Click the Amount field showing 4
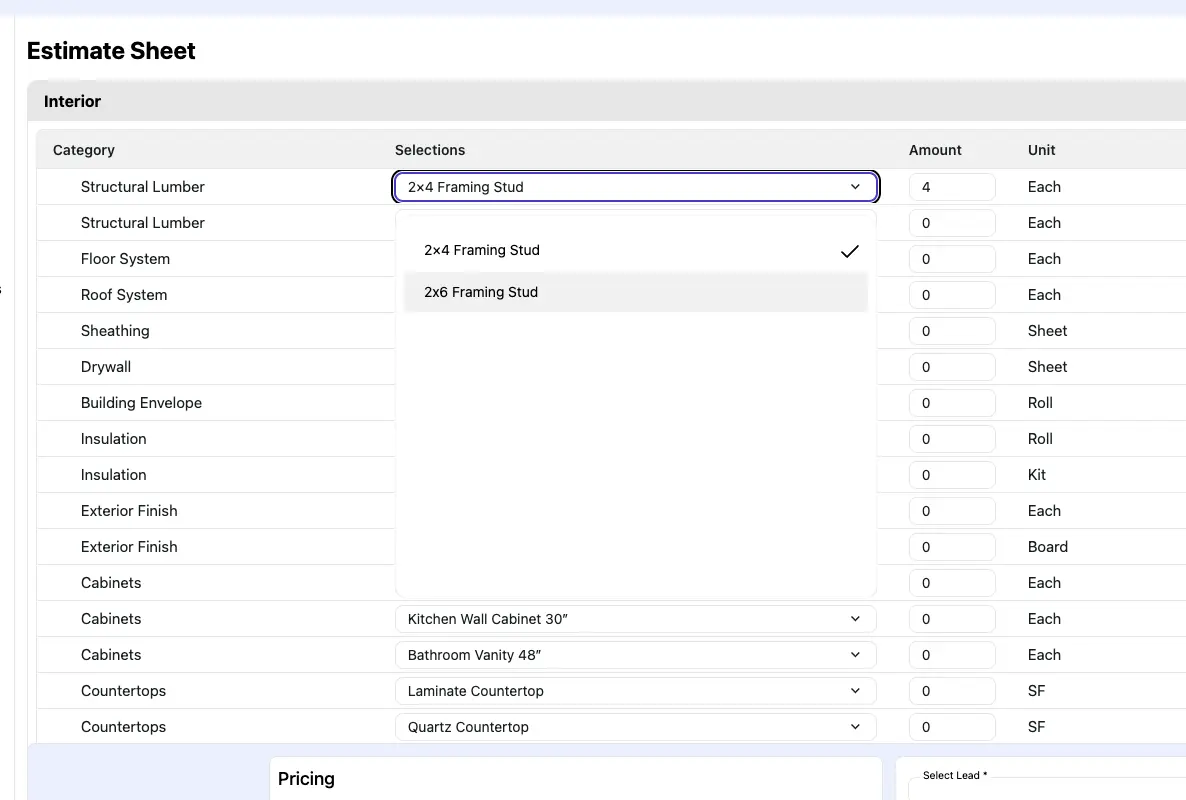Screen dimensions: 1186x800 [x=951, y=187]
